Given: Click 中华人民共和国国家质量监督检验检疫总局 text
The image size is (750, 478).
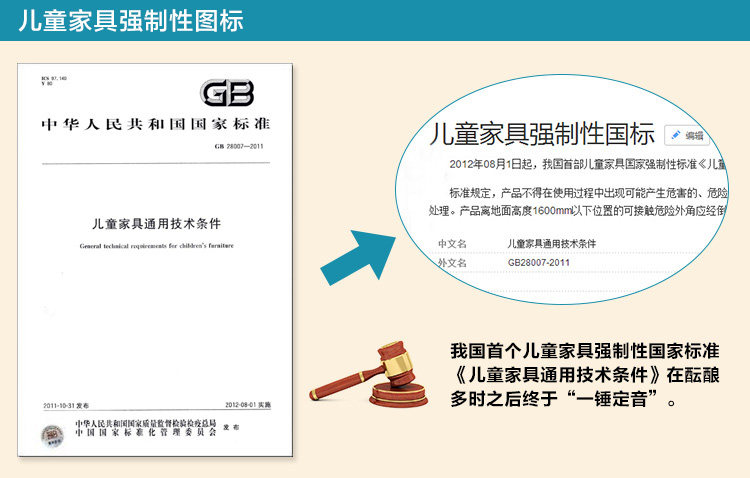Looking at the screenshot, I should point(145,423).
